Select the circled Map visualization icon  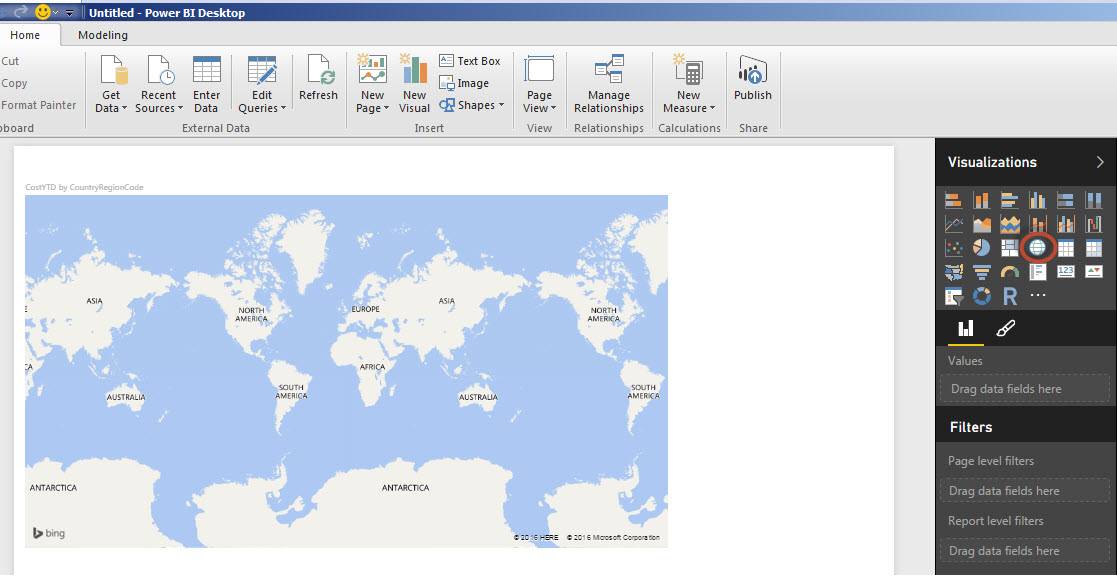click(1038, 247)
